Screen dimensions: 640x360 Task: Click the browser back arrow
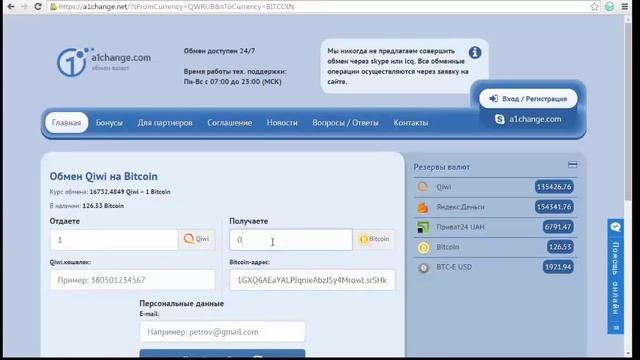[x=11, y=7]
